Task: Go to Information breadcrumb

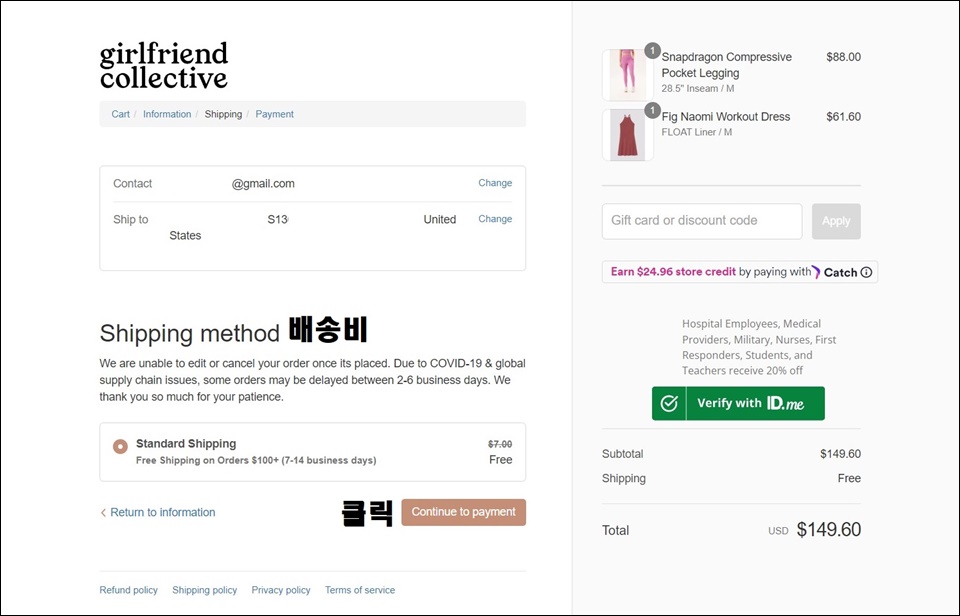Action: 167,115
